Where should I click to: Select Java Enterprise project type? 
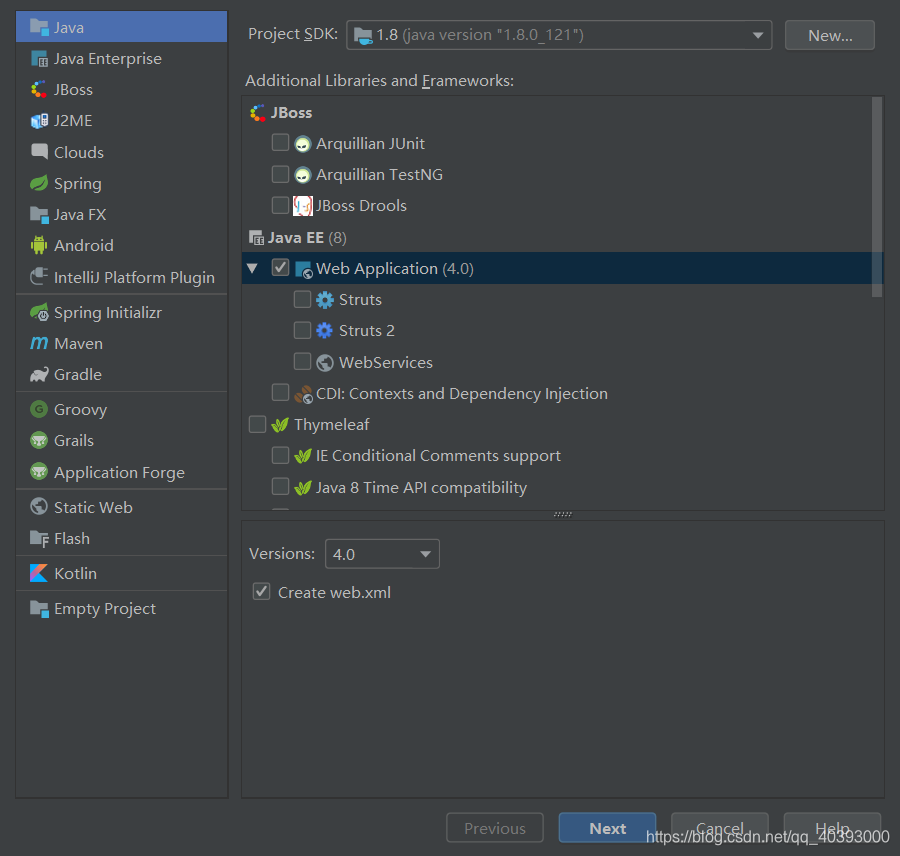pos(122,59)
